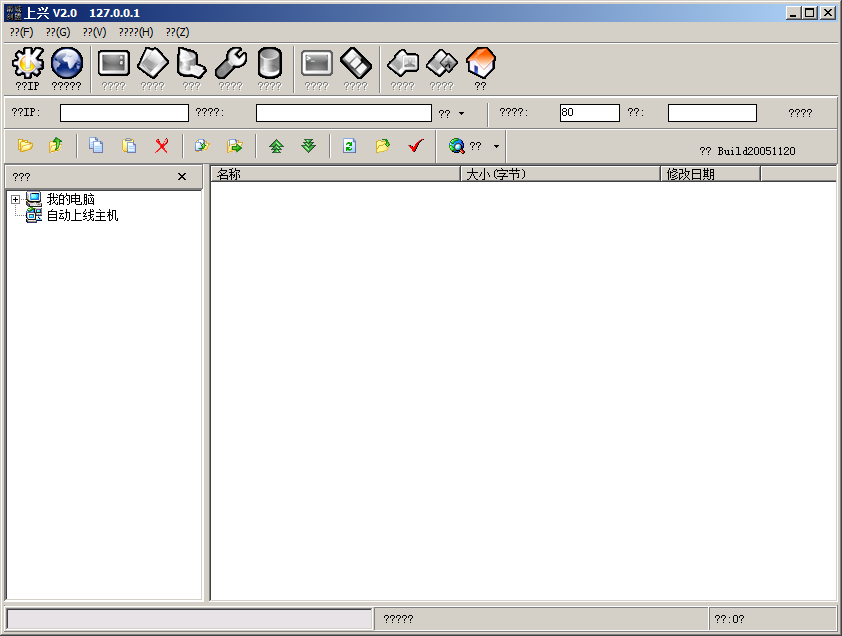
Task: Select 自动上线主机 in the tree
Action: 82,216
